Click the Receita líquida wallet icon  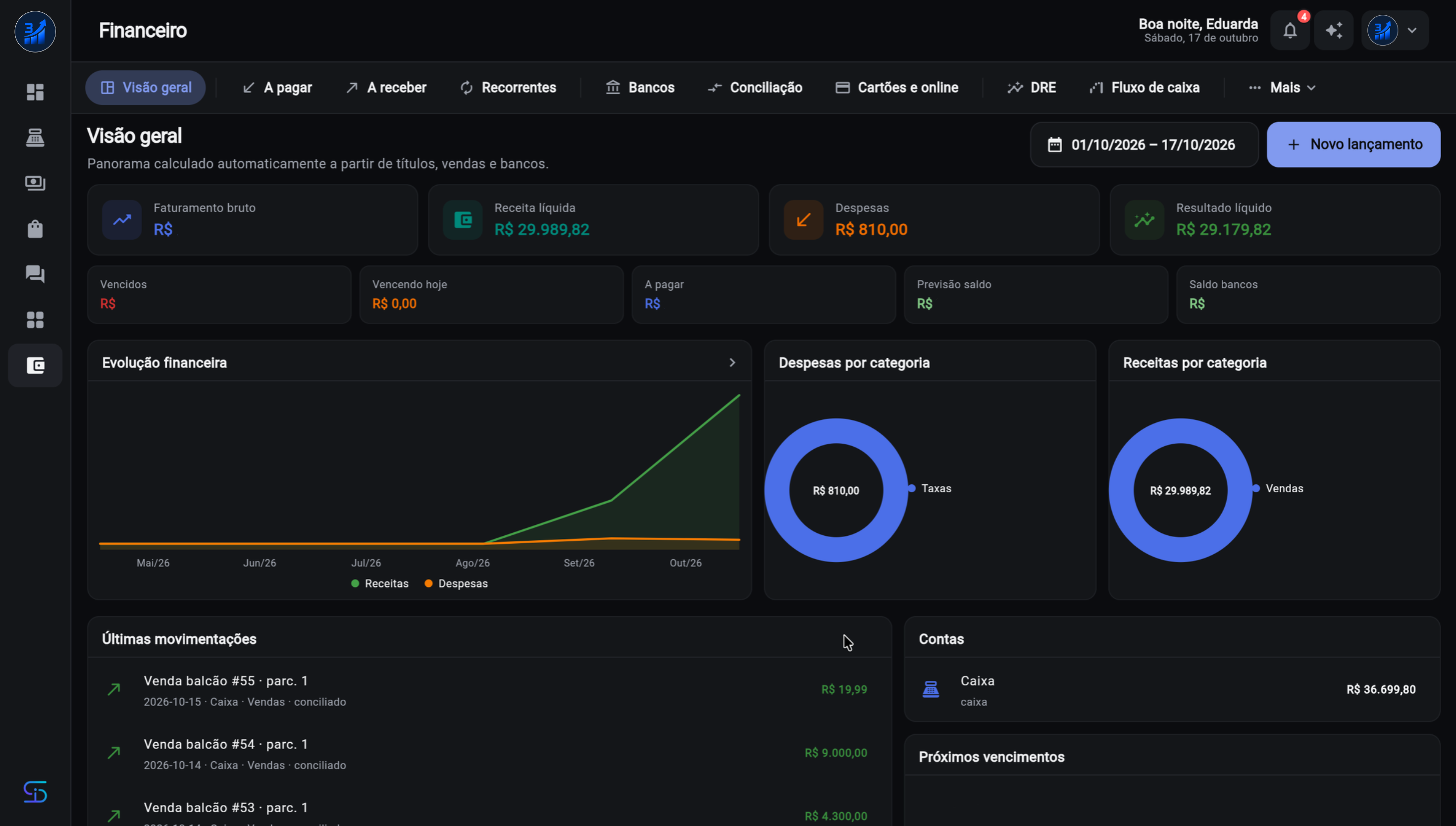tap(463, 219)
